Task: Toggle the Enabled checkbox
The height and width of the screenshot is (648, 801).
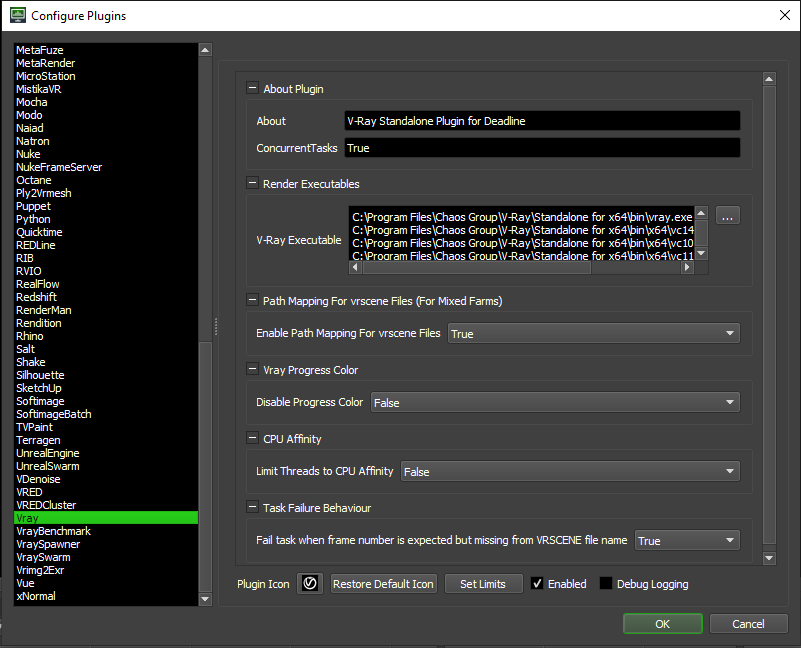Action: pos(537,583)
